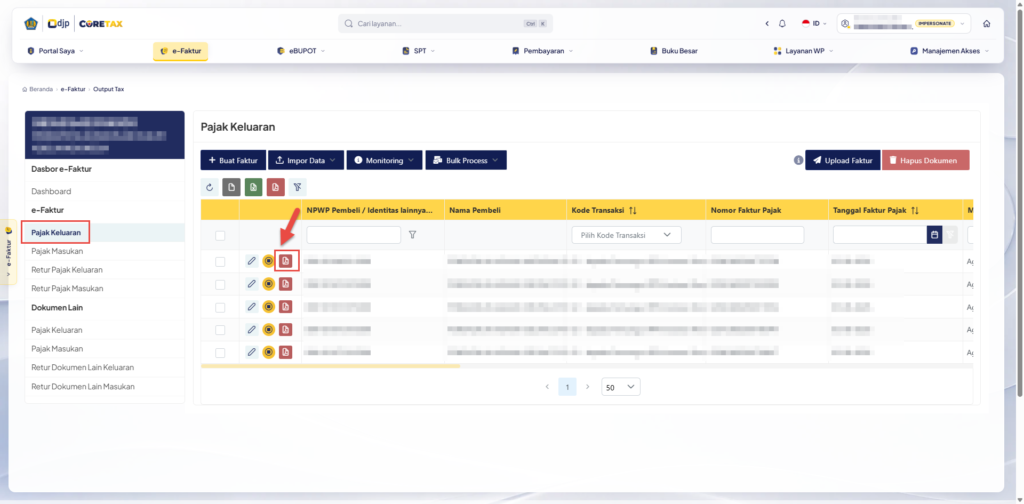Image resolution: width=1024 pixels, height=504 pixels.
Task: Click the Upload Faktur button
Action: [842, 160]
